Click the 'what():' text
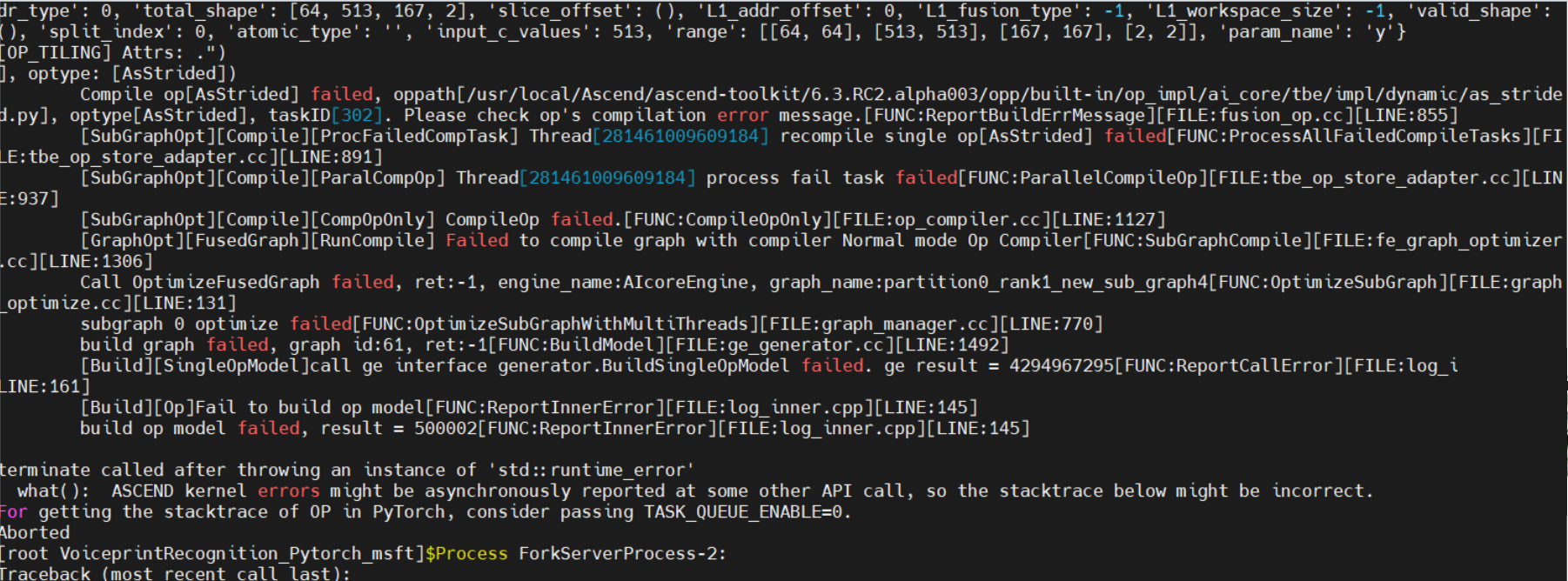1568x581 pixels. [x=54, y=491]
